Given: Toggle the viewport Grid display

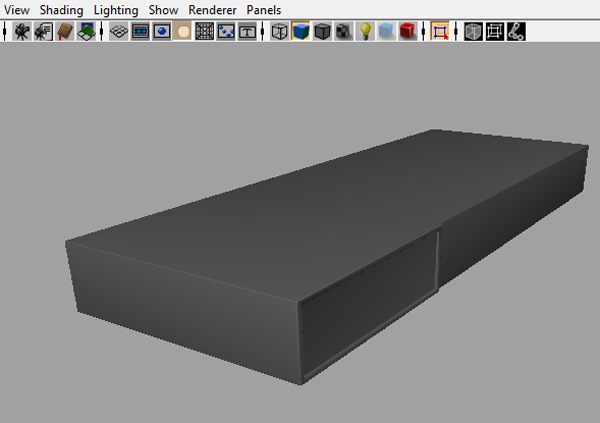Looking at the screenshot, I should pos(119,31).
